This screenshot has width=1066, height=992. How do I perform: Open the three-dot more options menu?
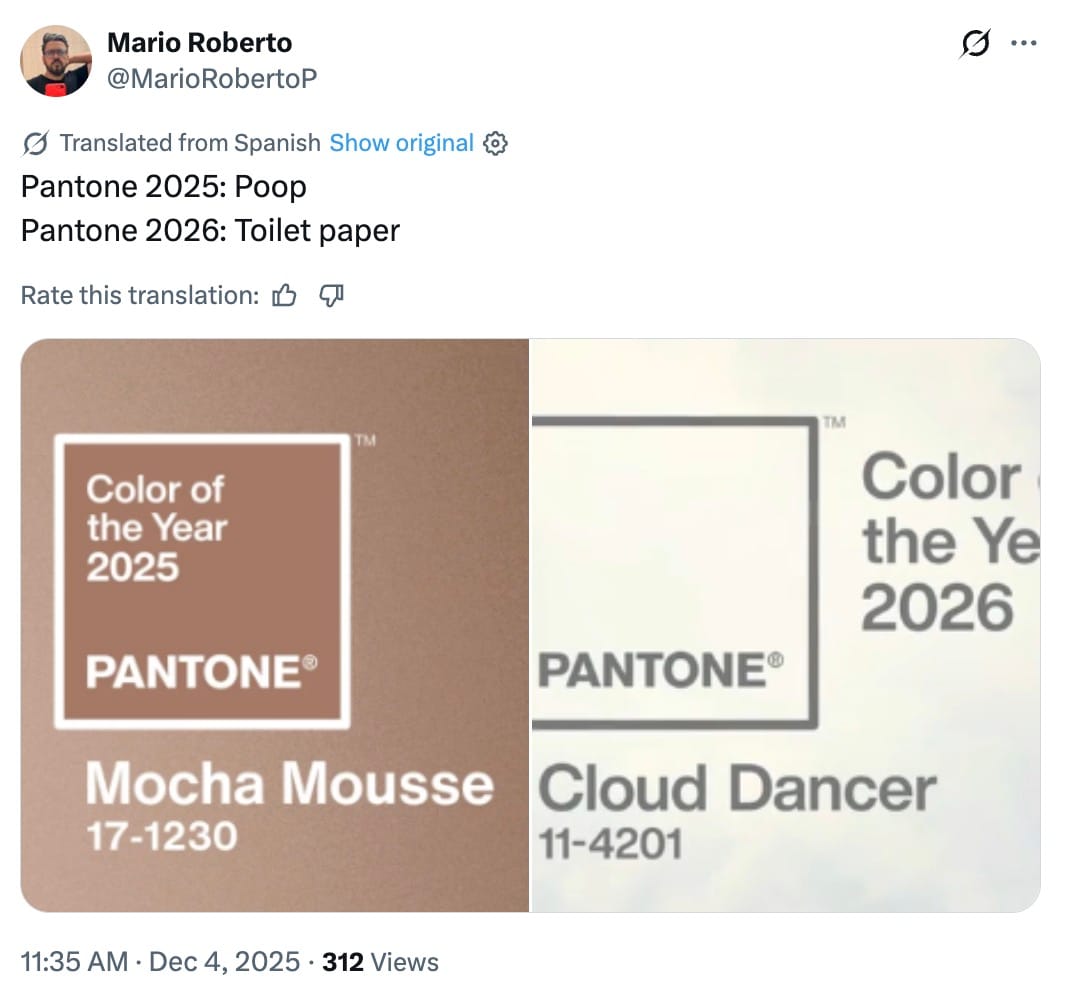[x=1024, y=43]
